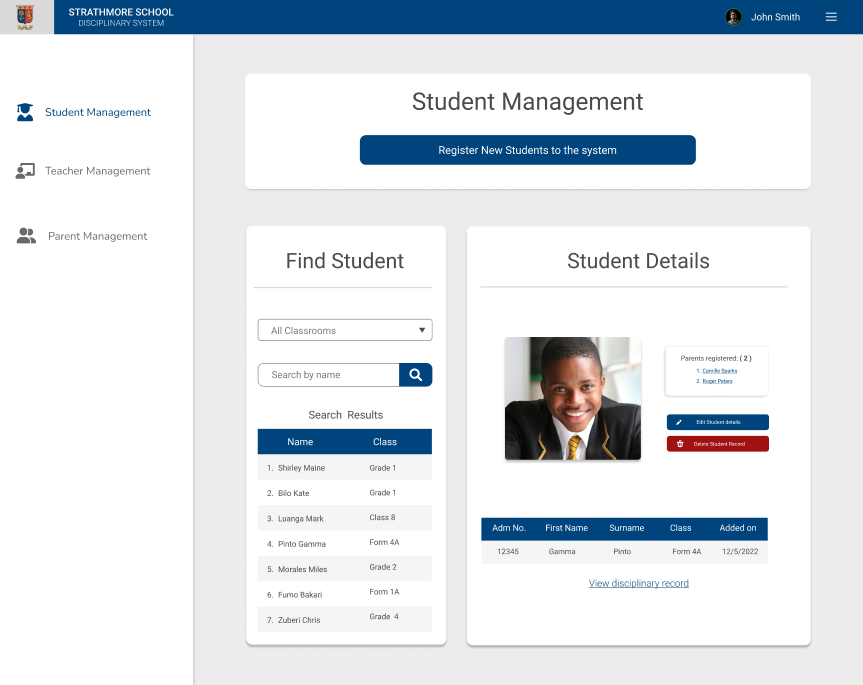Open the All Classrooms dropdown
The height and width of the screenshot is (685, 863).
(x=344, y=329)
